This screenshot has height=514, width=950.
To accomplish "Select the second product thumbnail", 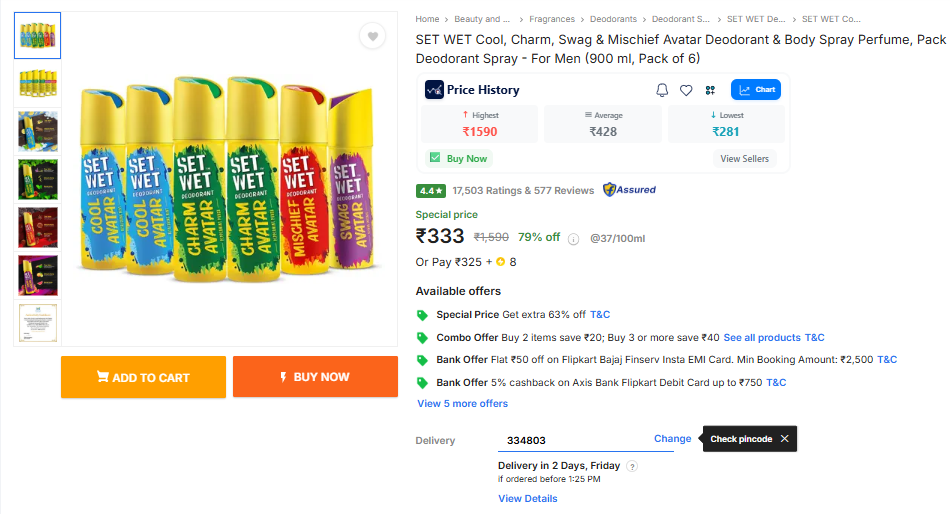I will 38,83.
